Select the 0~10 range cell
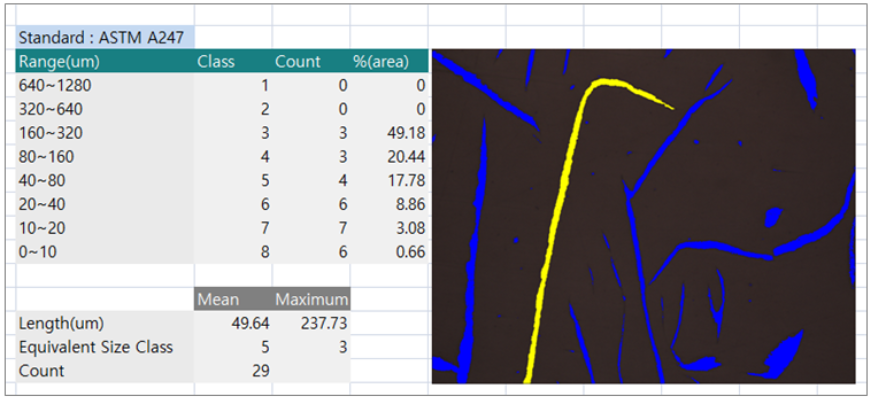The image size is (871, 397). (105, 252)
